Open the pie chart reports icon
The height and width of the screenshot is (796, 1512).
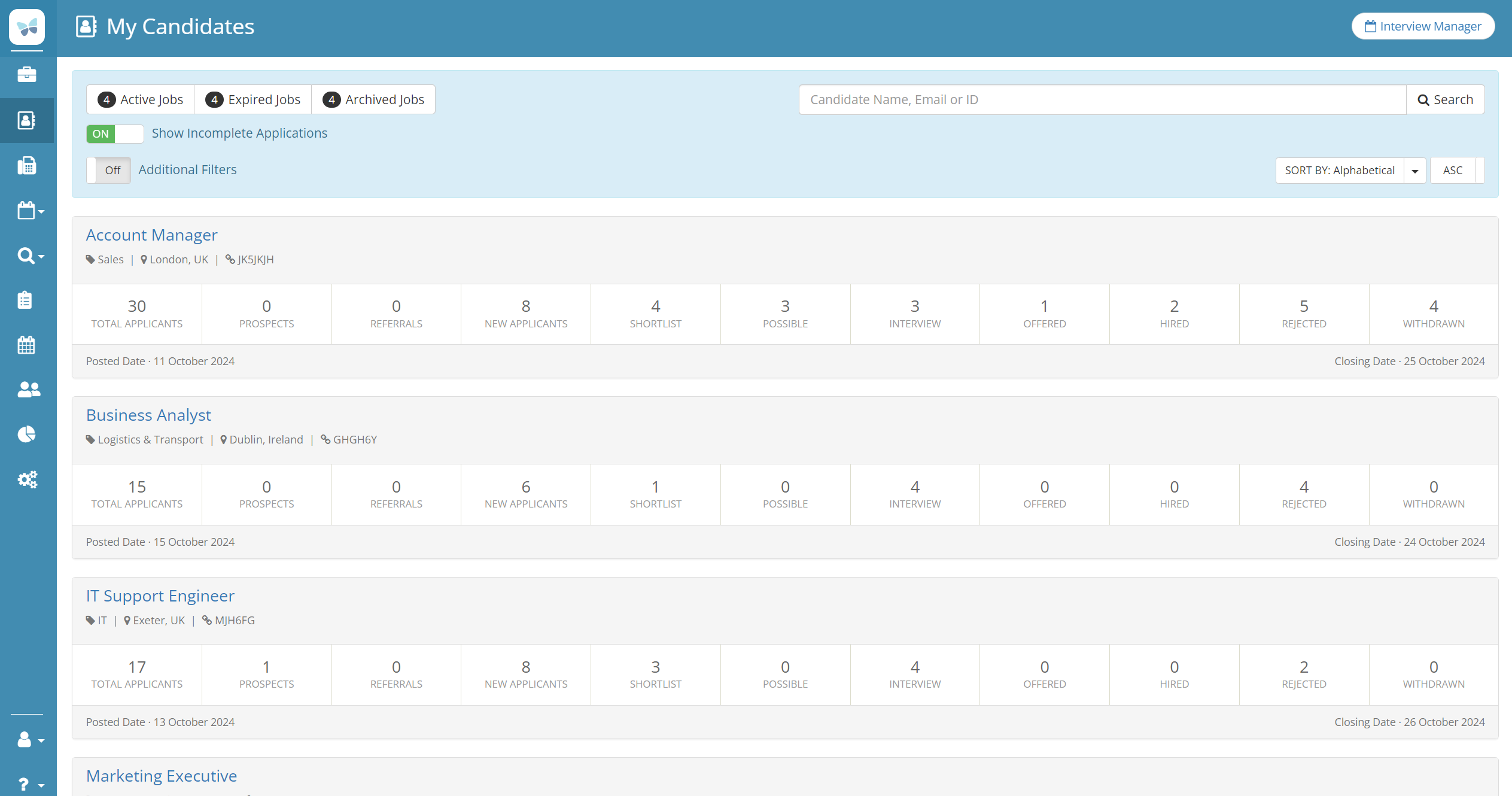(26, 434)
